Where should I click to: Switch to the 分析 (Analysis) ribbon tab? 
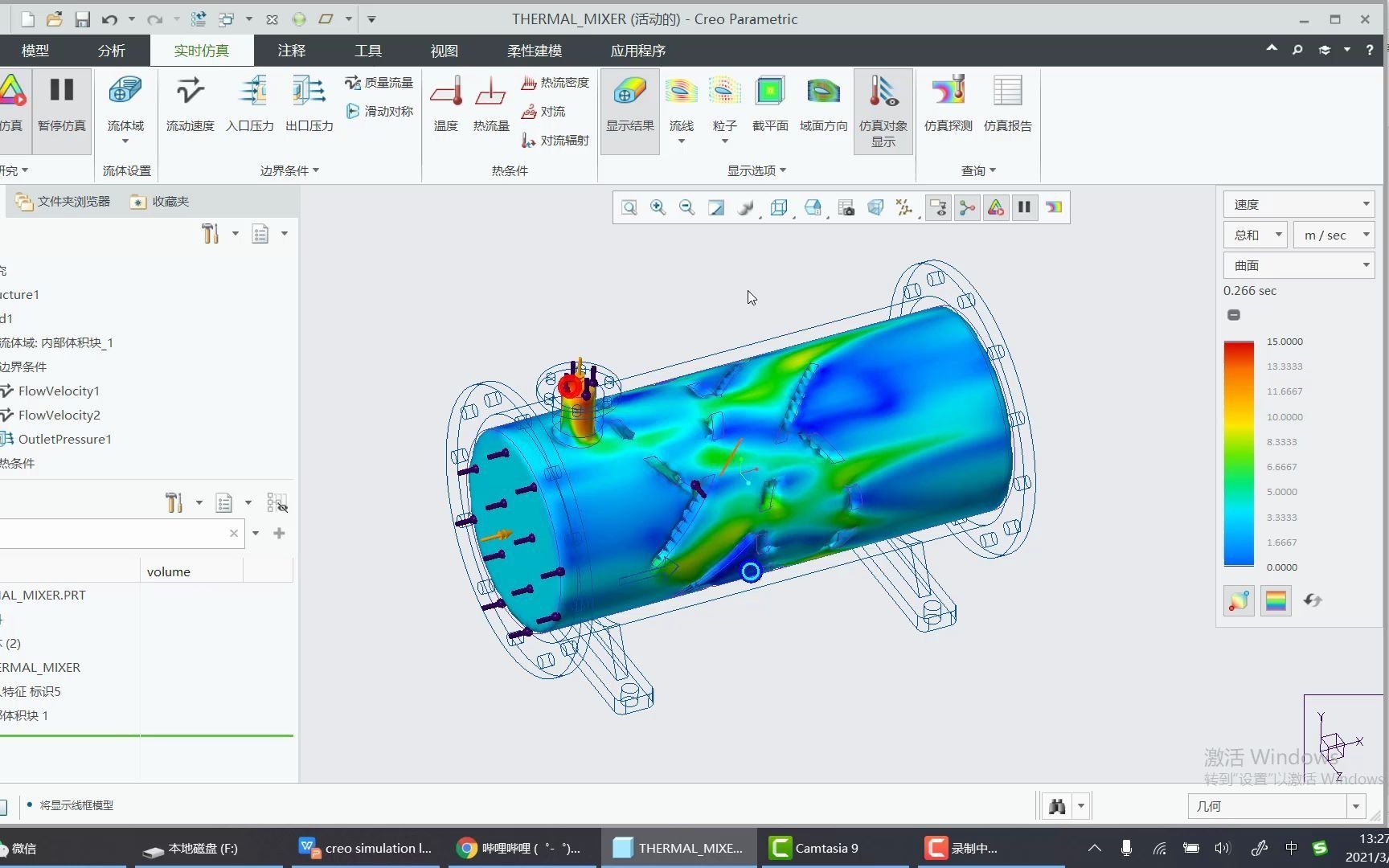click(112, 51)
